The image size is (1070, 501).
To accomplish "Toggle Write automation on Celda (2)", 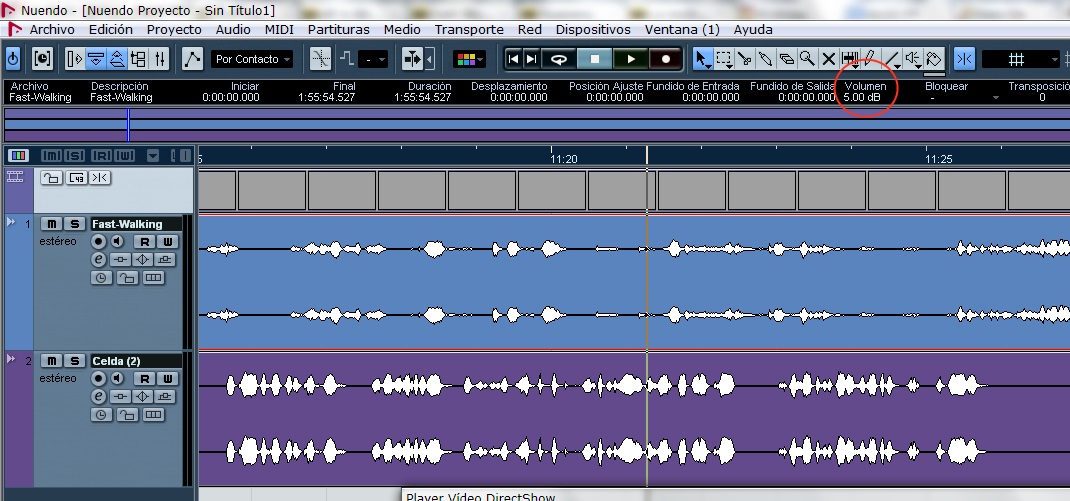I will coord(167,378).
